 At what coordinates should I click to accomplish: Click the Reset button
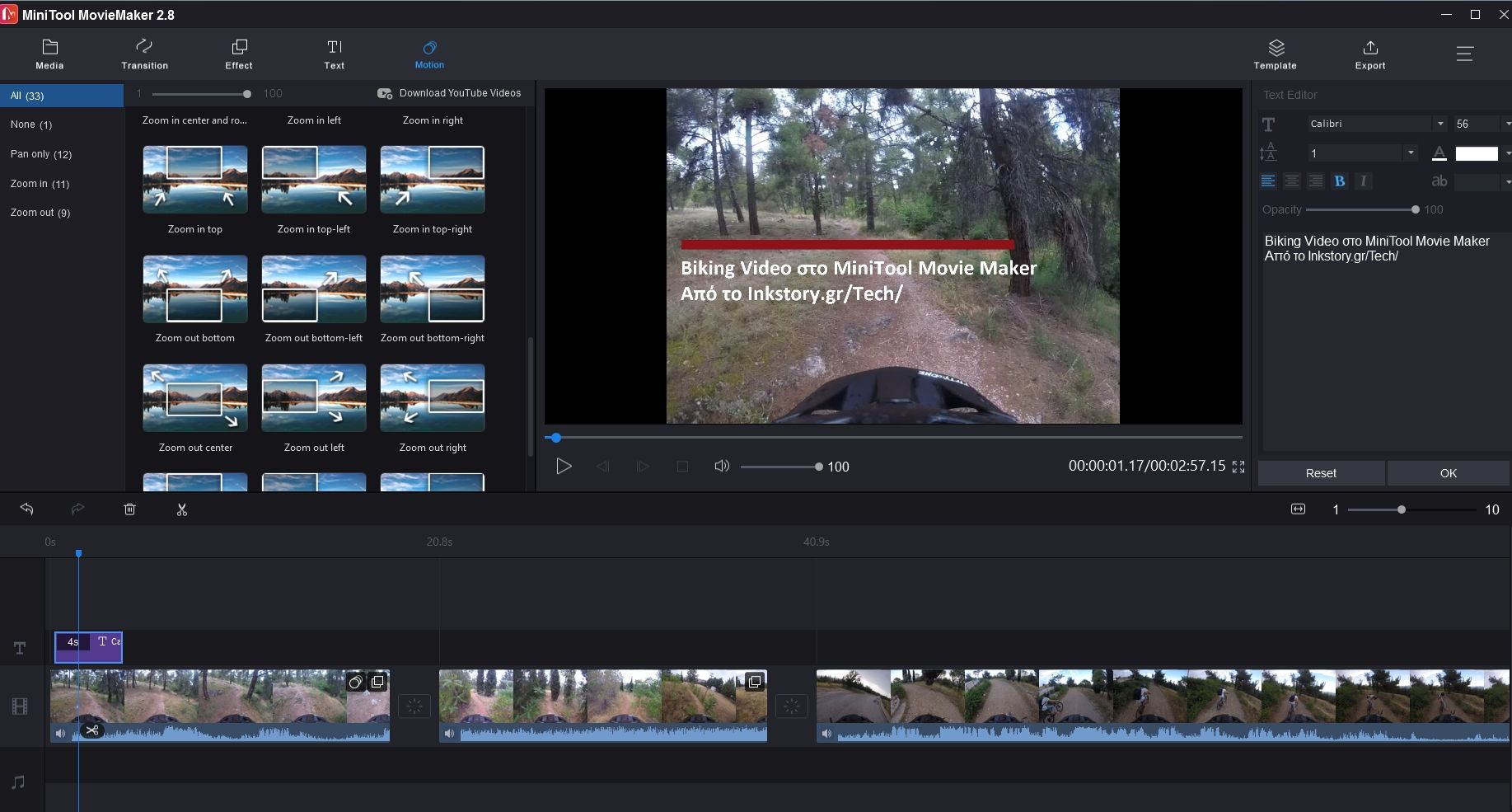point(1321,473)
